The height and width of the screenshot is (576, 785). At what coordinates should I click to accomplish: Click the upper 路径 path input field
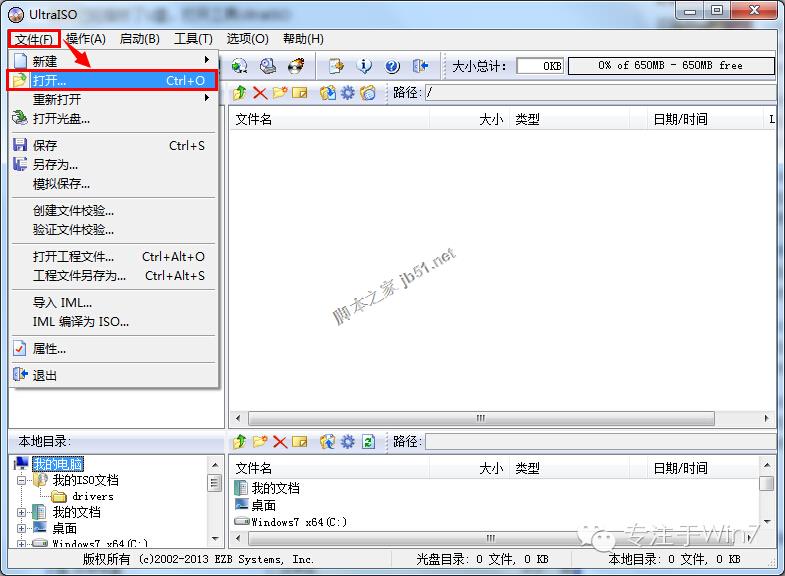(600, 93)
